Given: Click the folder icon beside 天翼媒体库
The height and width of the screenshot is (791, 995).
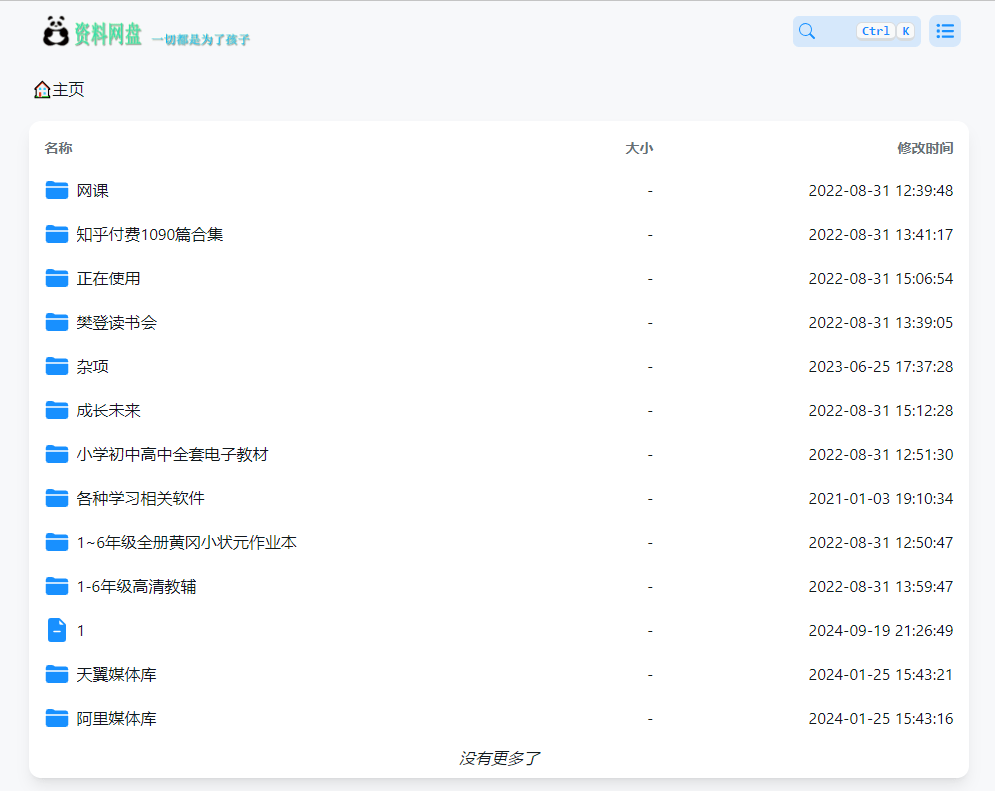Looking at the screenshot, I should [x=57, y=674].
